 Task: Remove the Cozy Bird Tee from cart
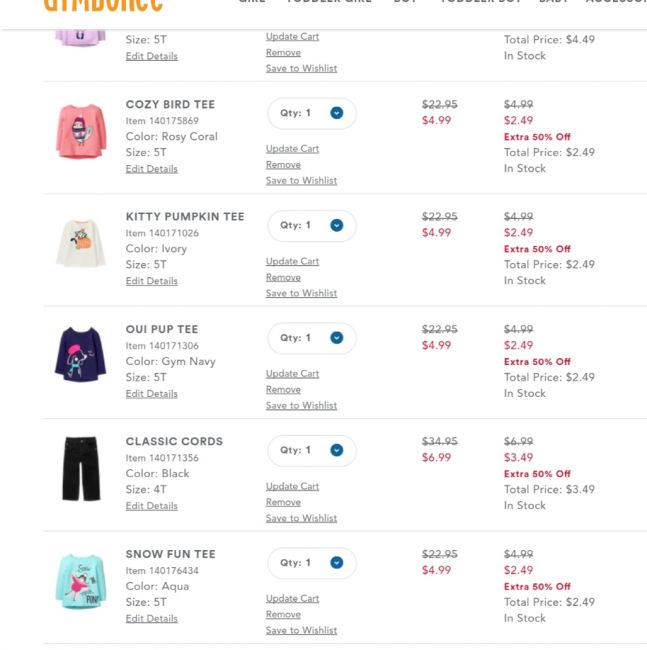283,165
